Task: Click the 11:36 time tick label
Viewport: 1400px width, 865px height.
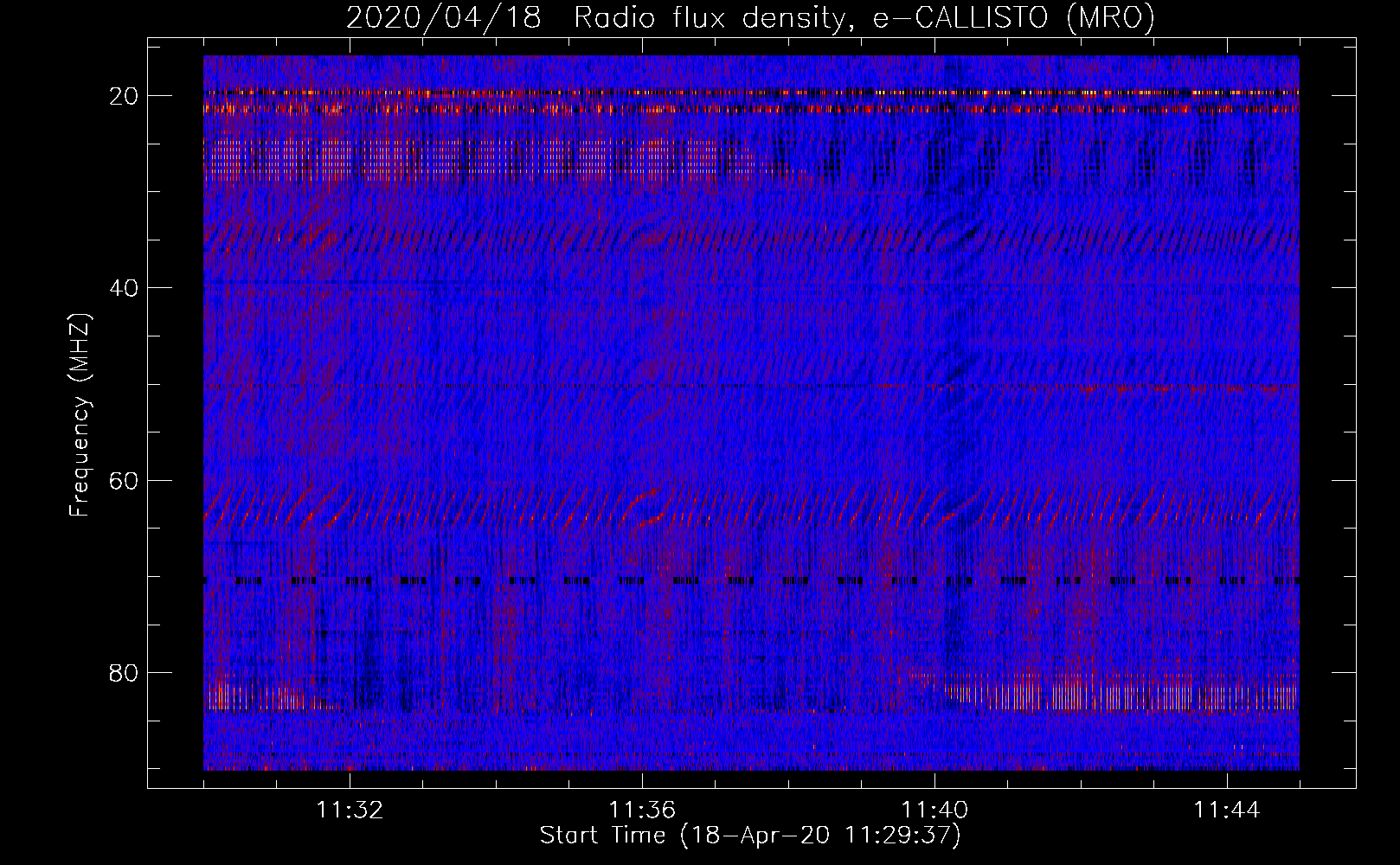Action: (x=642, y=811)
